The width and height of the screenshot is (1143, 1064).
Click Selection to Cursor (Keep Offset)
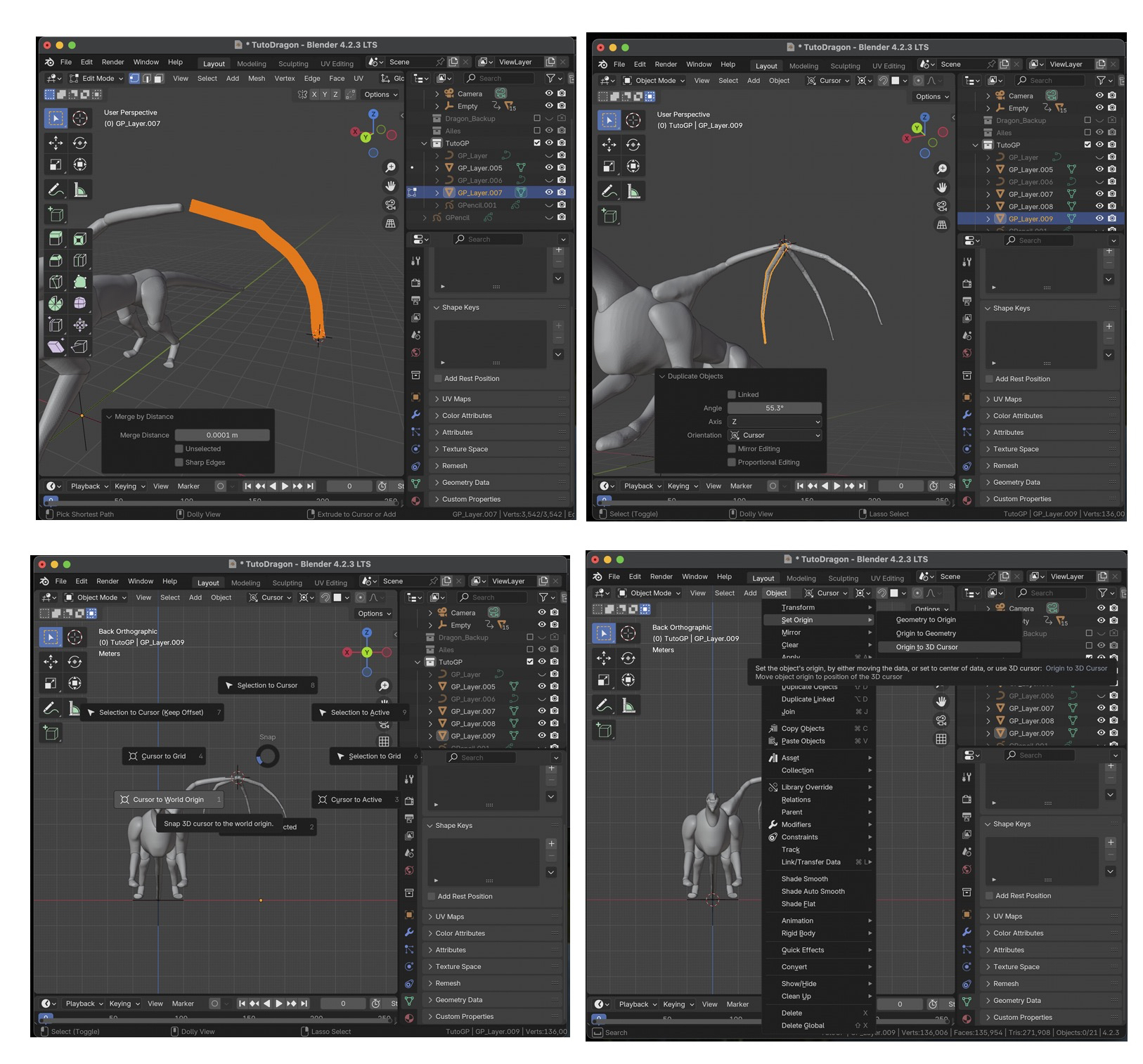150,713
